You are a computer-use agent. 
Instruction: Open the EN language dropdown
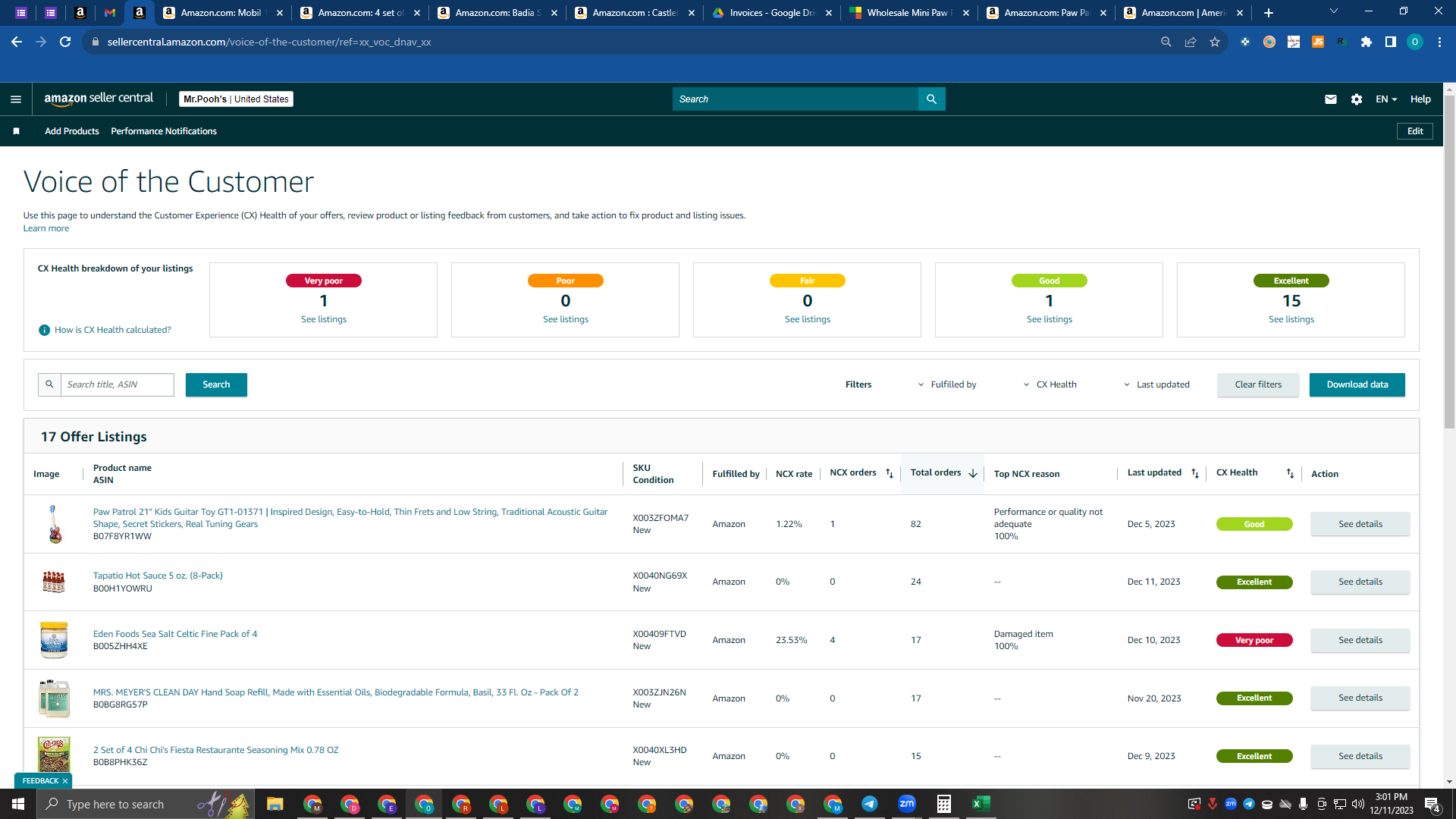click(1386, 99)
